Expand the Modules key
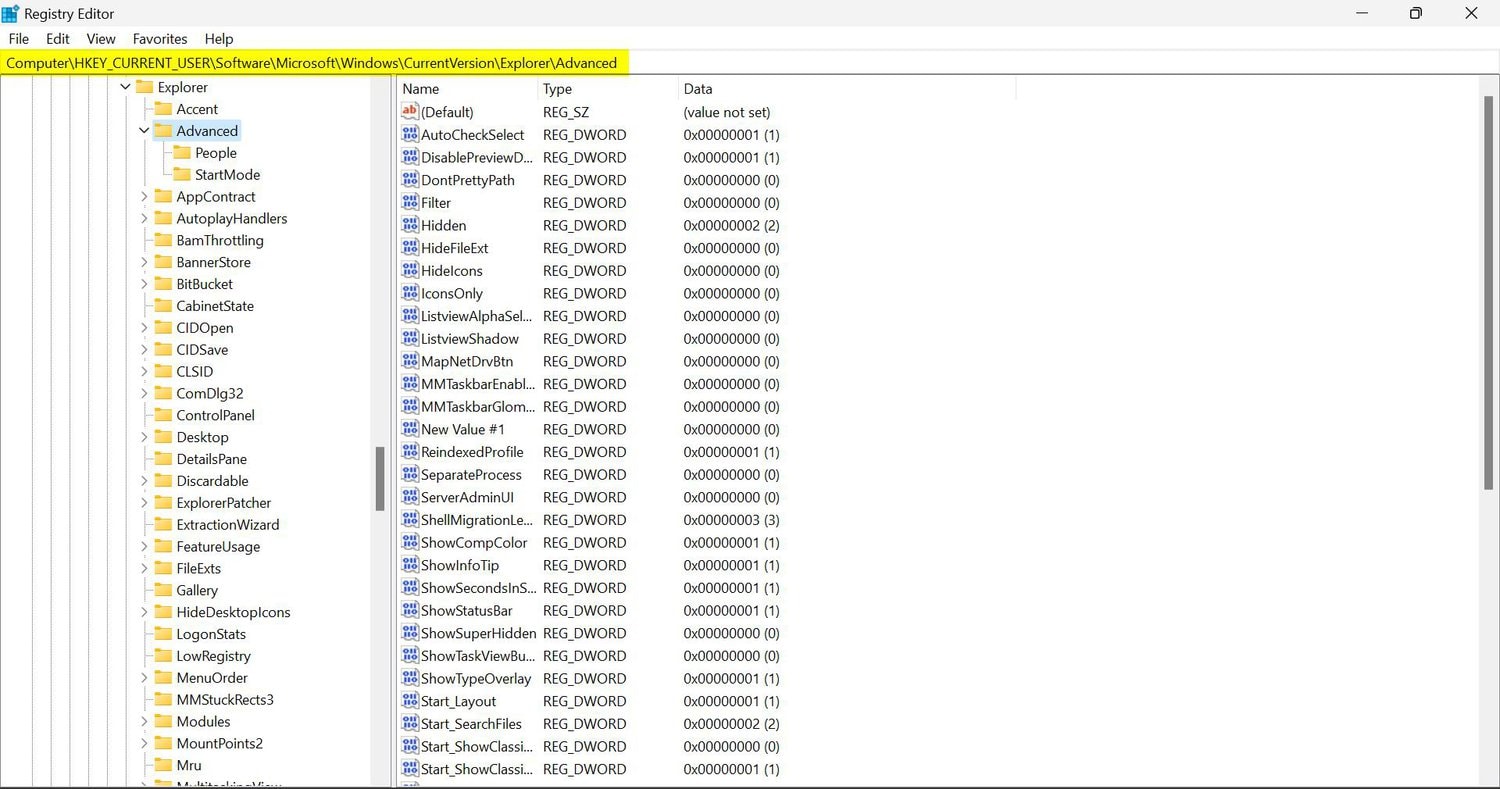 click(144, 722)
